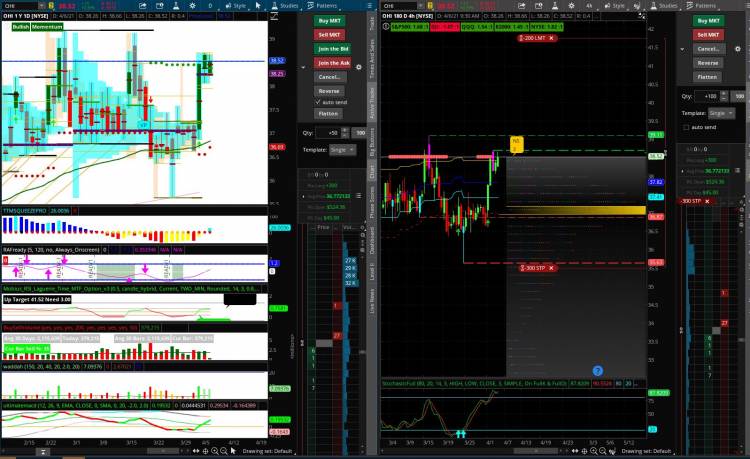Cancel the -200 LMT order on chart

click(550, 37)
